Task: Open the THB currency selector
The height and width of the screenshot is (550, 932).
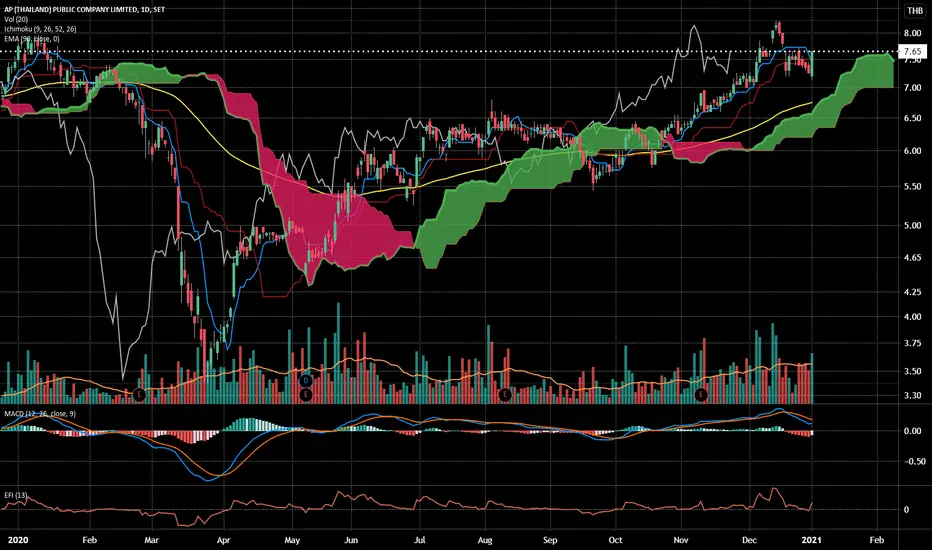Action: 914,11
